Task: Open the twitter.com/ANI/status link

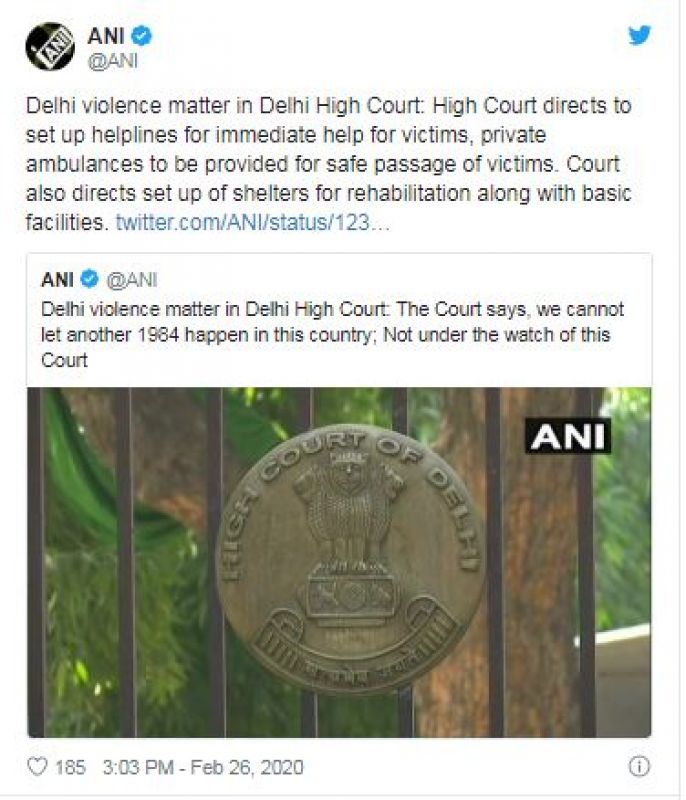Action: (252, 222)
